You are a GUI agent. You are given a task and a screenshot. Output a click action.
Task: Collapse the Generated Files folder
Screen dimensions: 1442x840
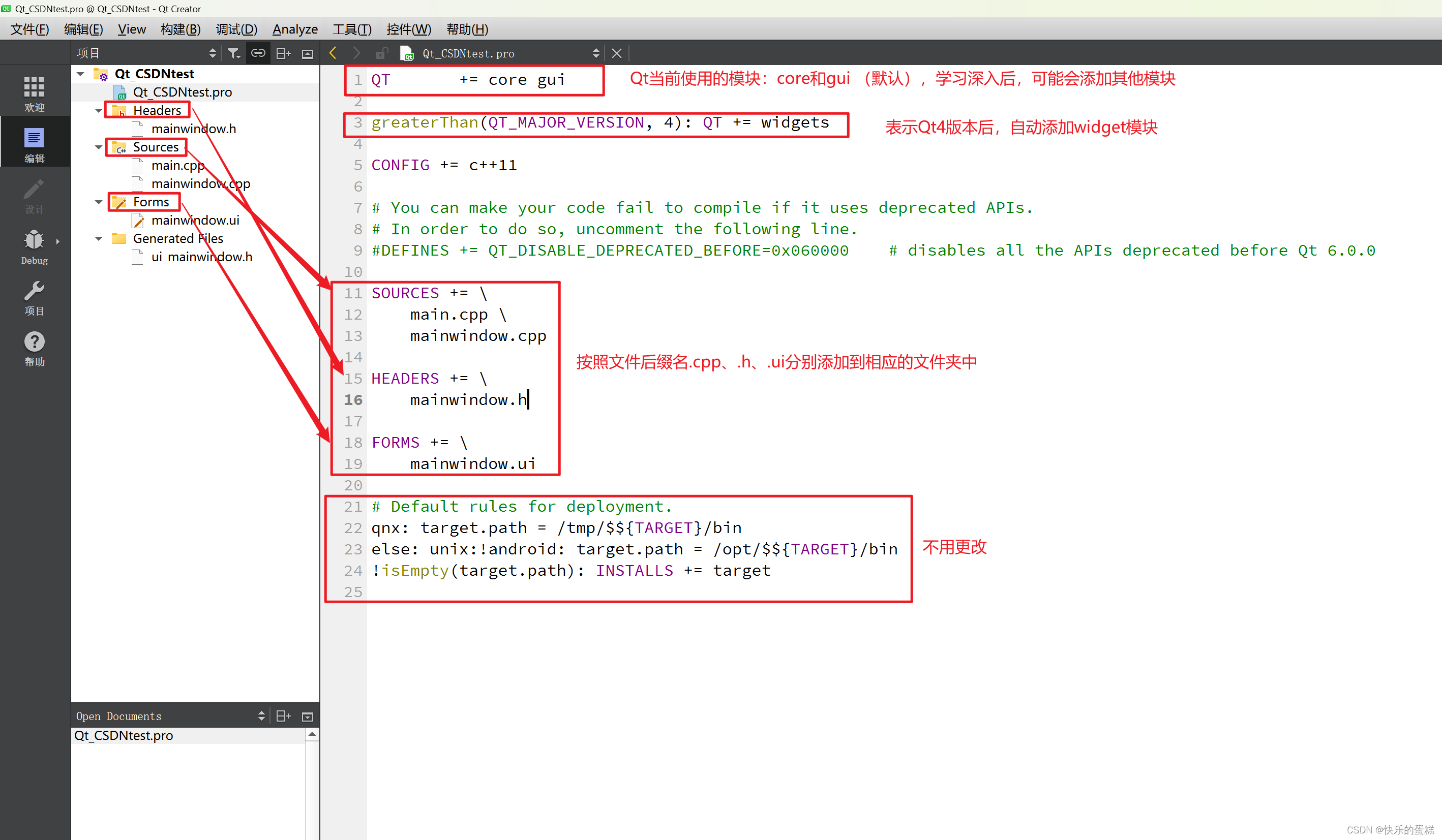coord(99,238)
